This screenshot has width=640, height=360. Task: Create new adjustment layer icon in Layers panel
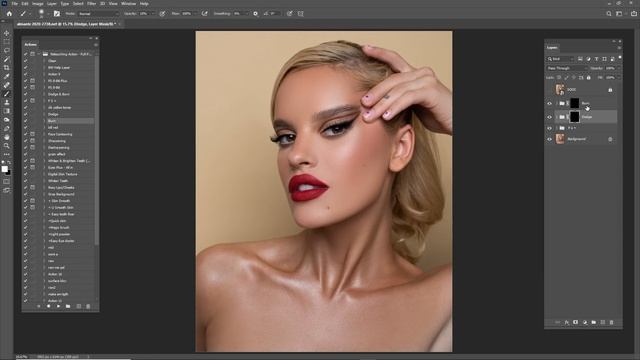(x=584, y=322)
